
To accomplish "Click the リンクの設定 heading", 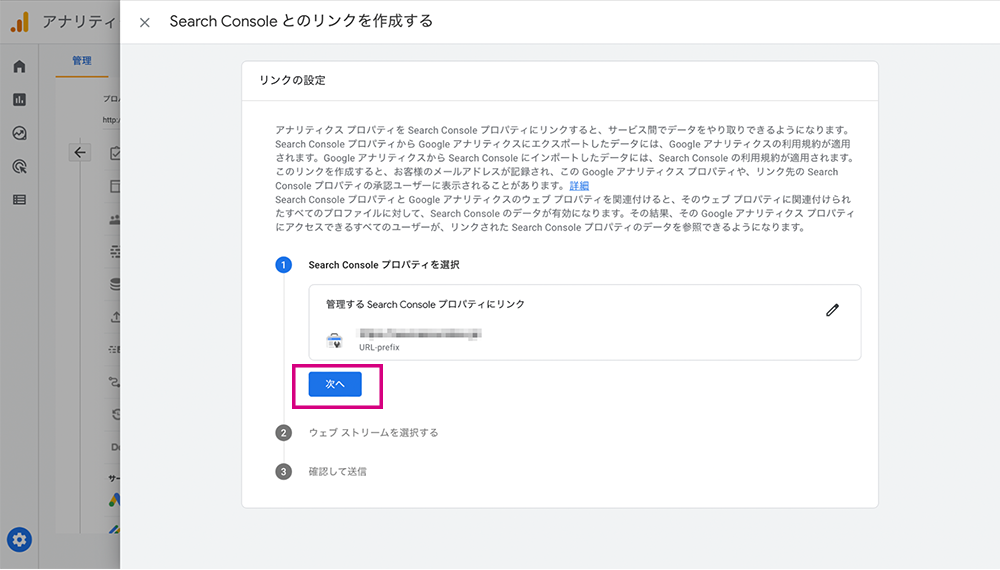I will tap(292, 80).
